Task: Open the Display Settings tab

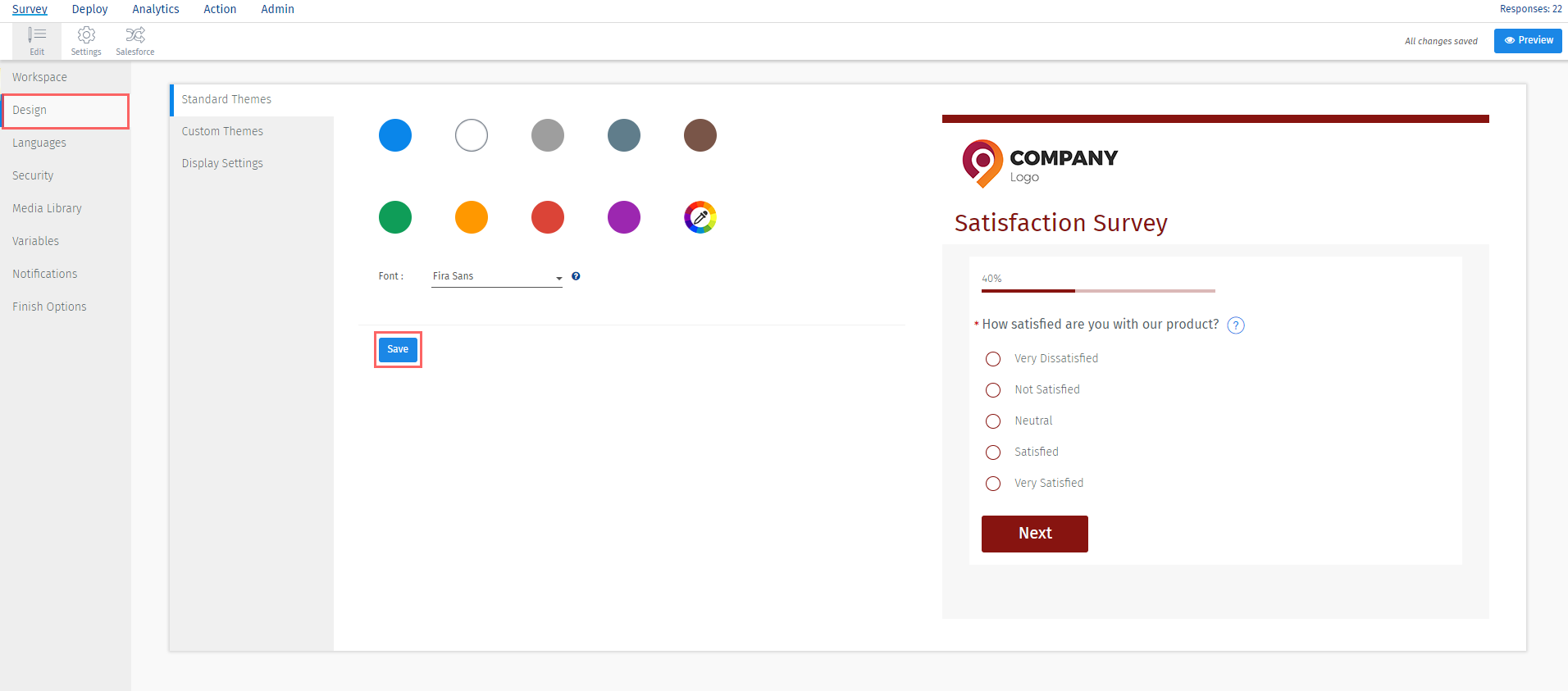Action: pos(222,163)
